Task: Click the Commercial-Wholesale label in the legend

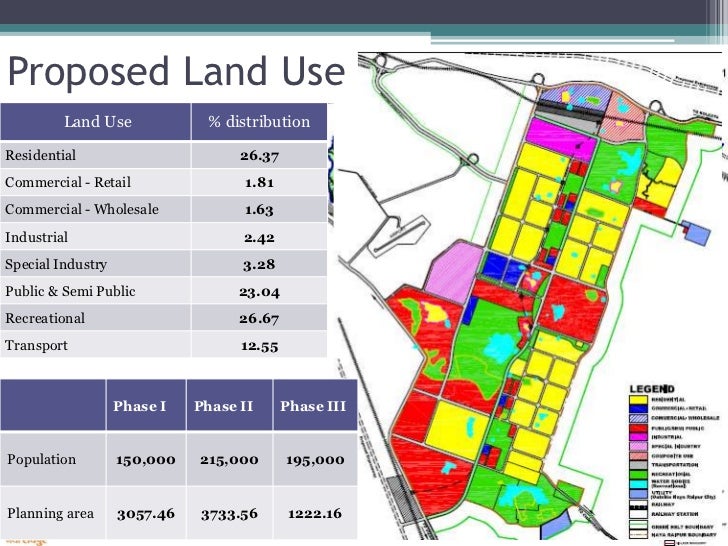Action: click(685, 418)
